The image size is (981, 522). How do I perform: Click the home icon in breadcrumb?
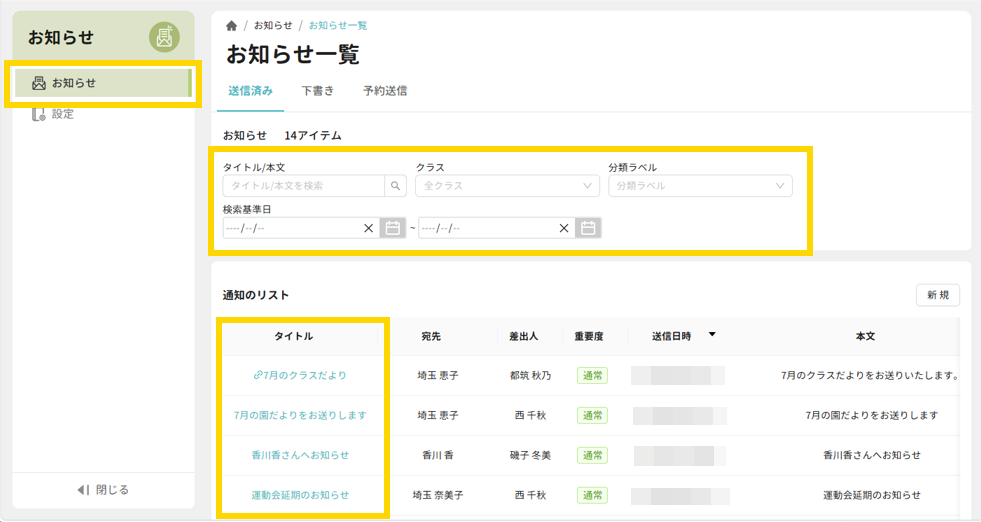coord(232,26)
